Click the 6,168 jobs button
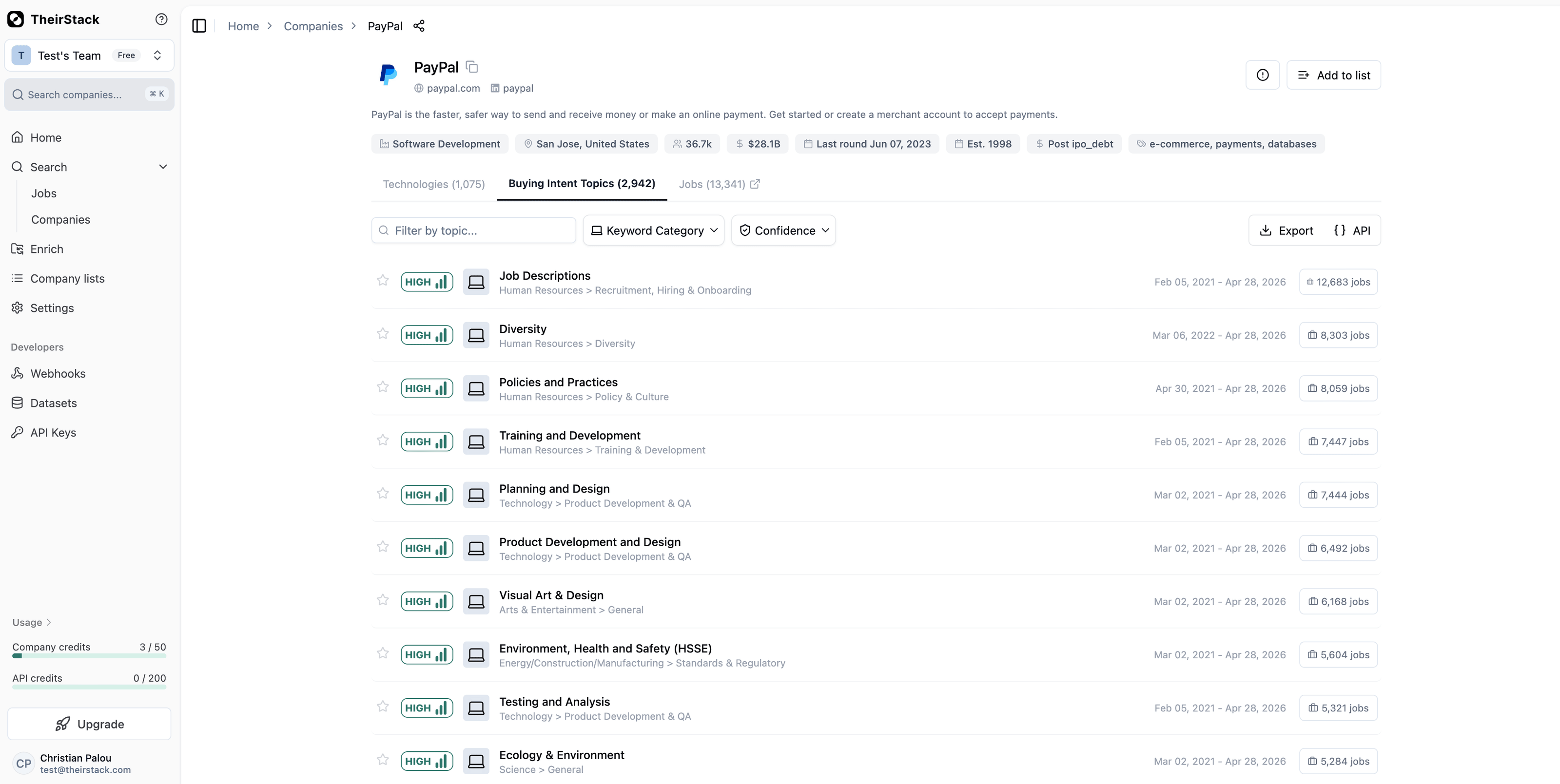 tap(1338, 602)
